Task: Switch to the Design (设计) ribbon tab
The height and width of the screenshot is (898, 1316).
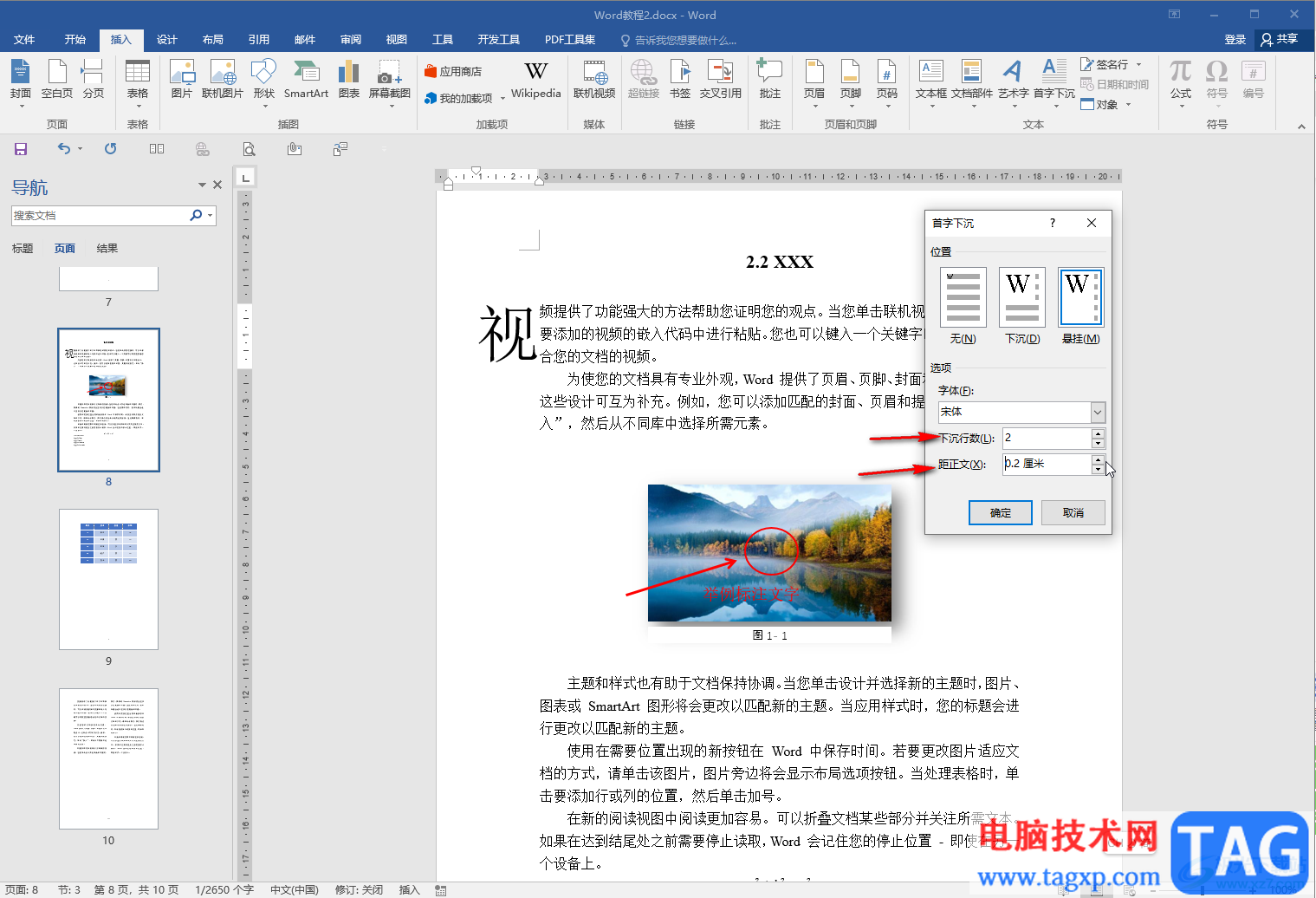Action: [x=167, y=40]
